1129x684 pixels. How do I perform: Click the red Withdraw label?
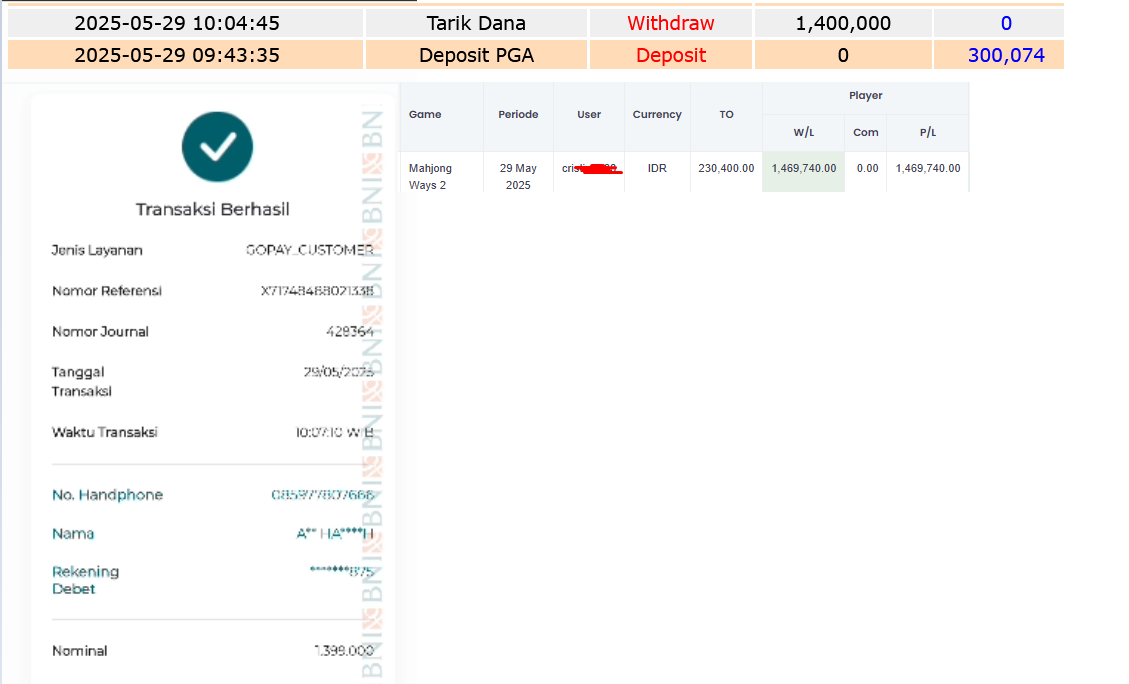670,23
